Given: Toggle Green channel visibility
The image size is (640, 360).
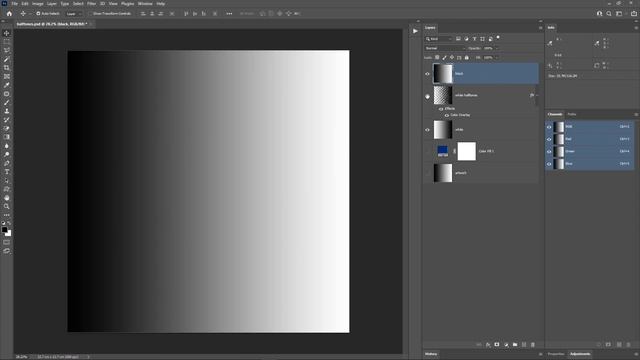Looking at the screenshot, I should click(x=549, y=151).
